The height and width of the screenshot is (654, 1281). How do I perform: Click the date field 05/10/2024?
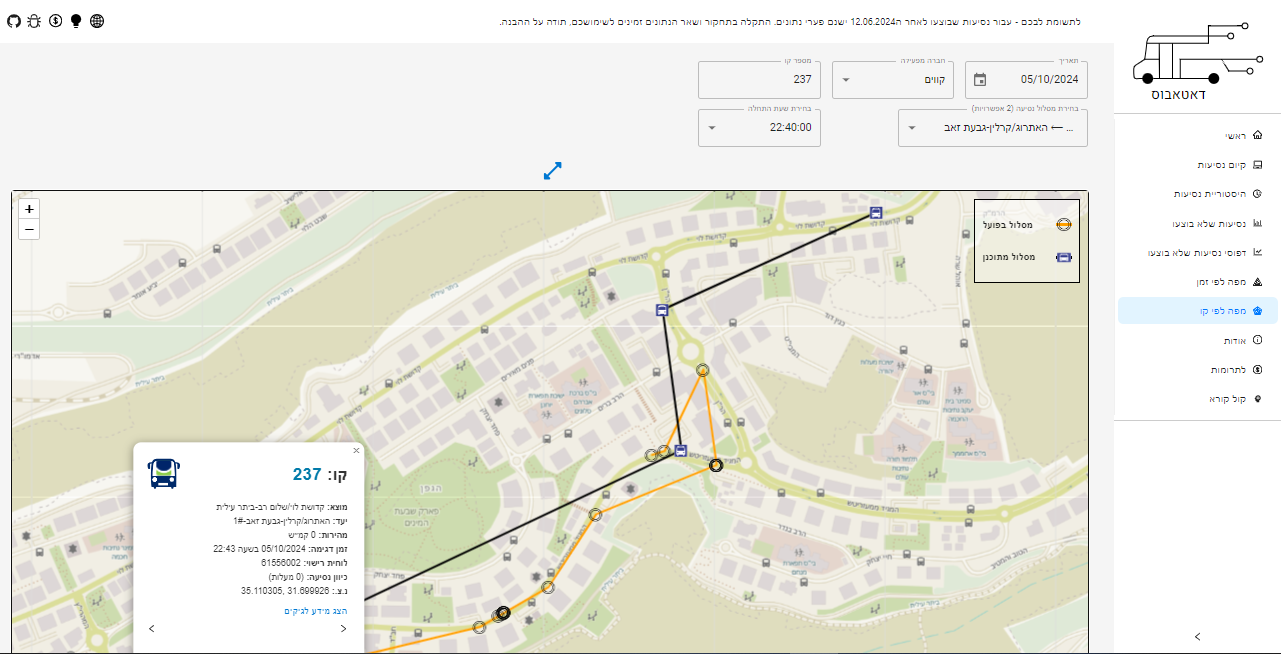click(1026, 80)
